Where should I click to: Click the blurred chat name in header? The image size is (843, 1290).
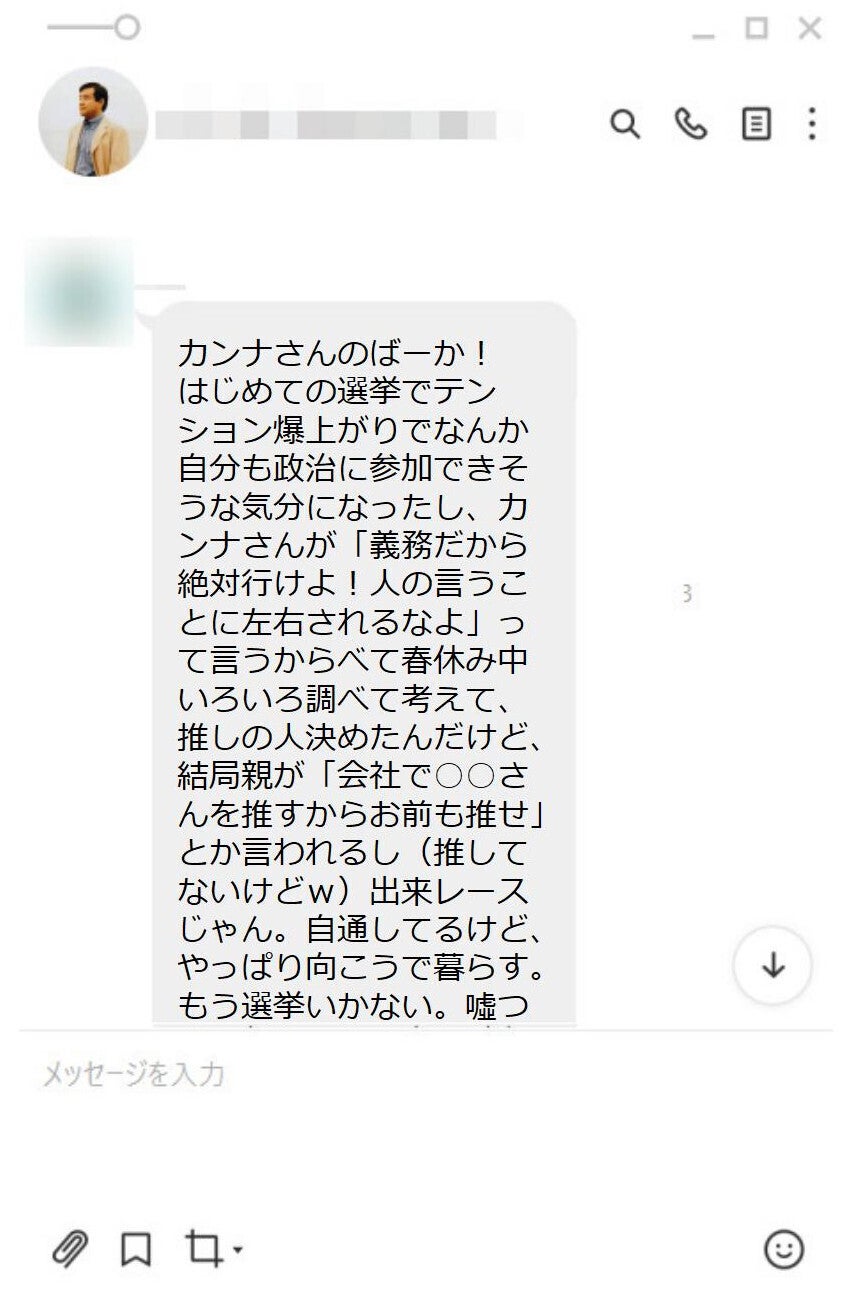click(338, 124)
